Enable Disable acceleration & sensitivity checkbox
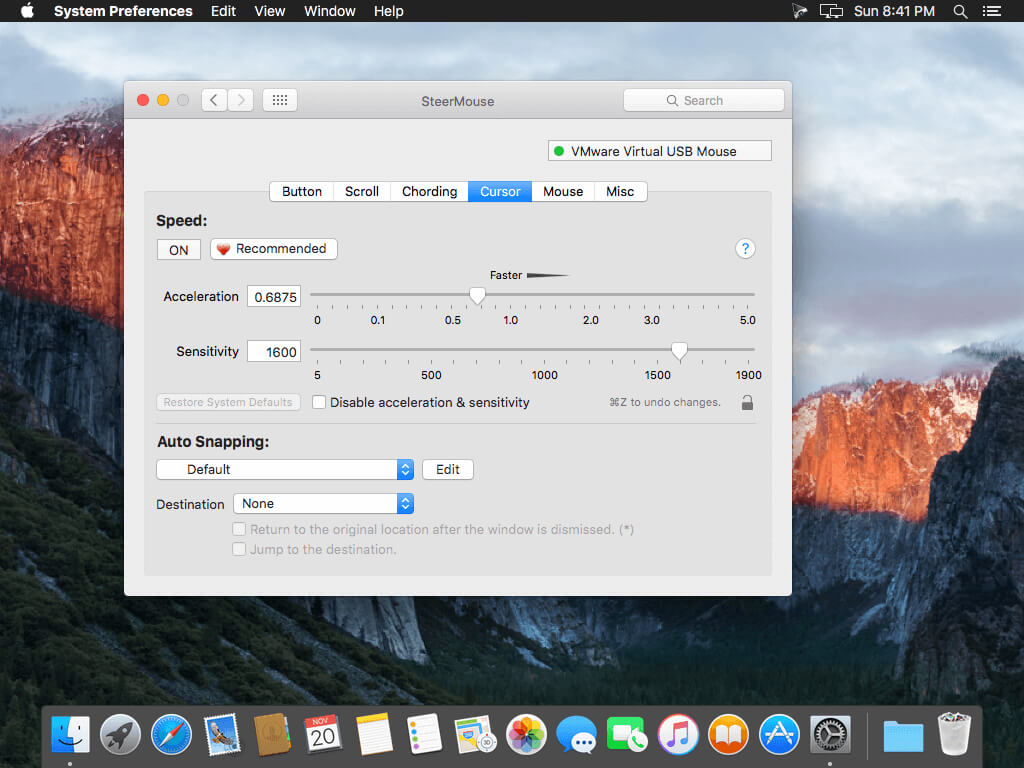Image resolution: width=1024 pixels, height=768 pixels. (319, 402)
